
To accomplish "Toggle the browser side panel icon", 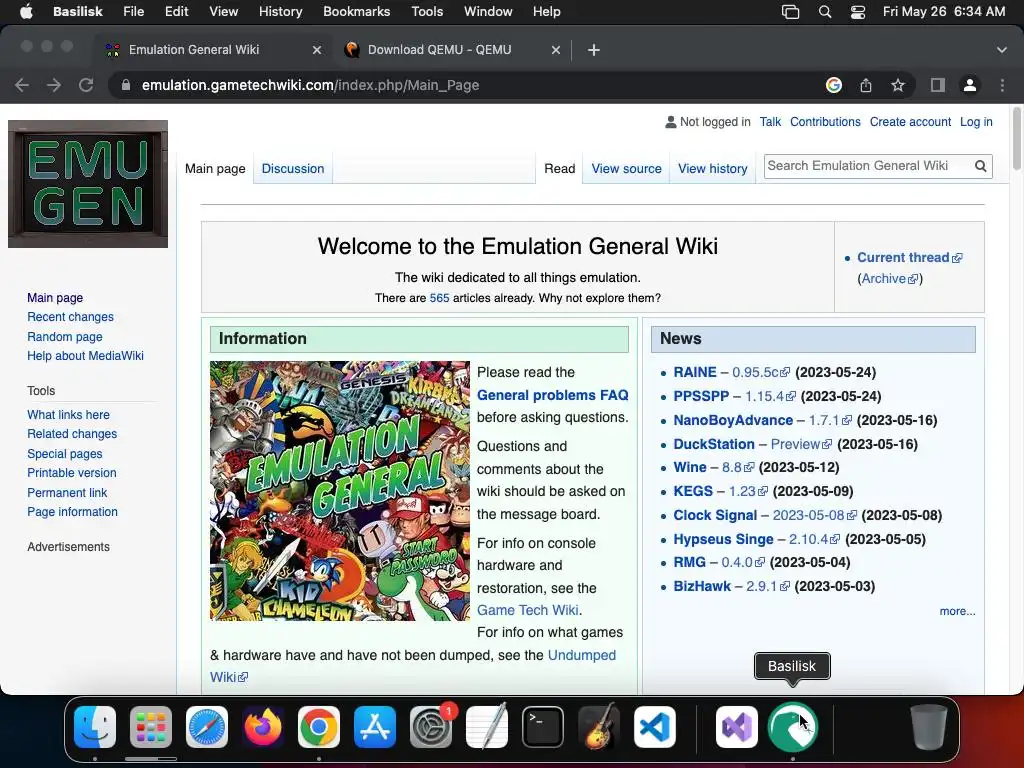I will pos(938,86).
